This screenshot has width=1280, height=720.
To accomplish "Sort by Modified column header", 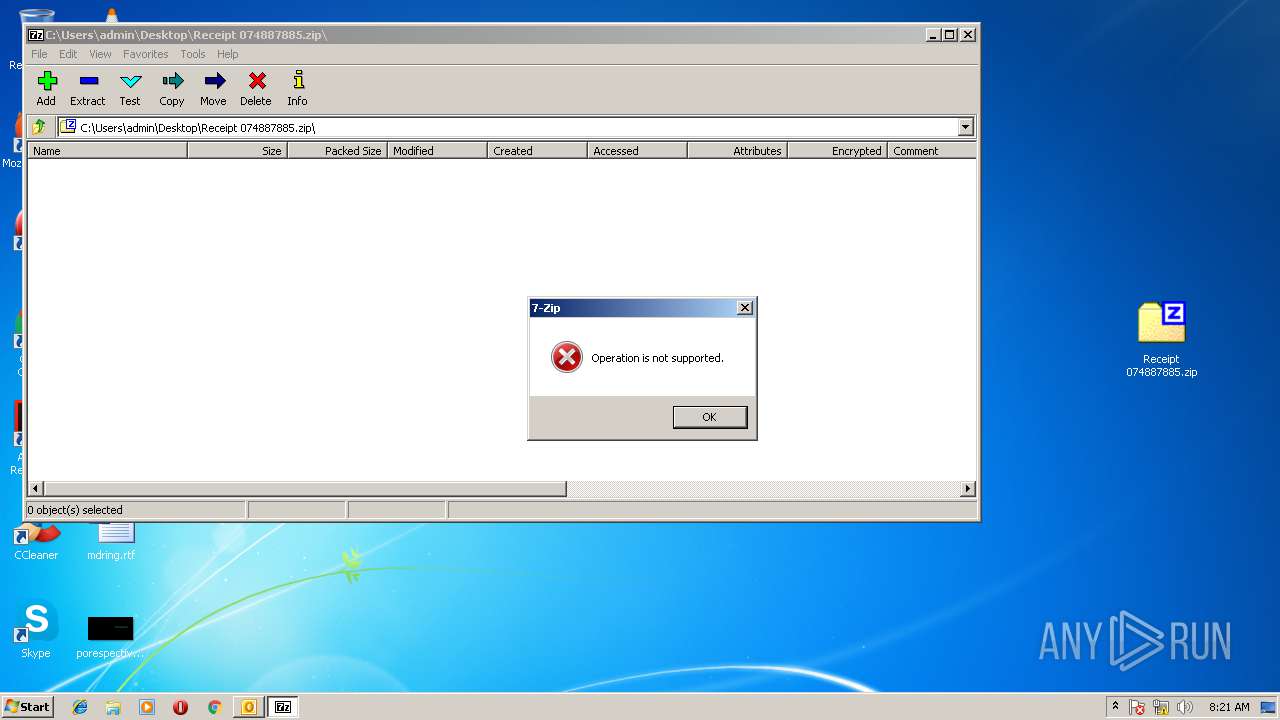I will point(437,151).
